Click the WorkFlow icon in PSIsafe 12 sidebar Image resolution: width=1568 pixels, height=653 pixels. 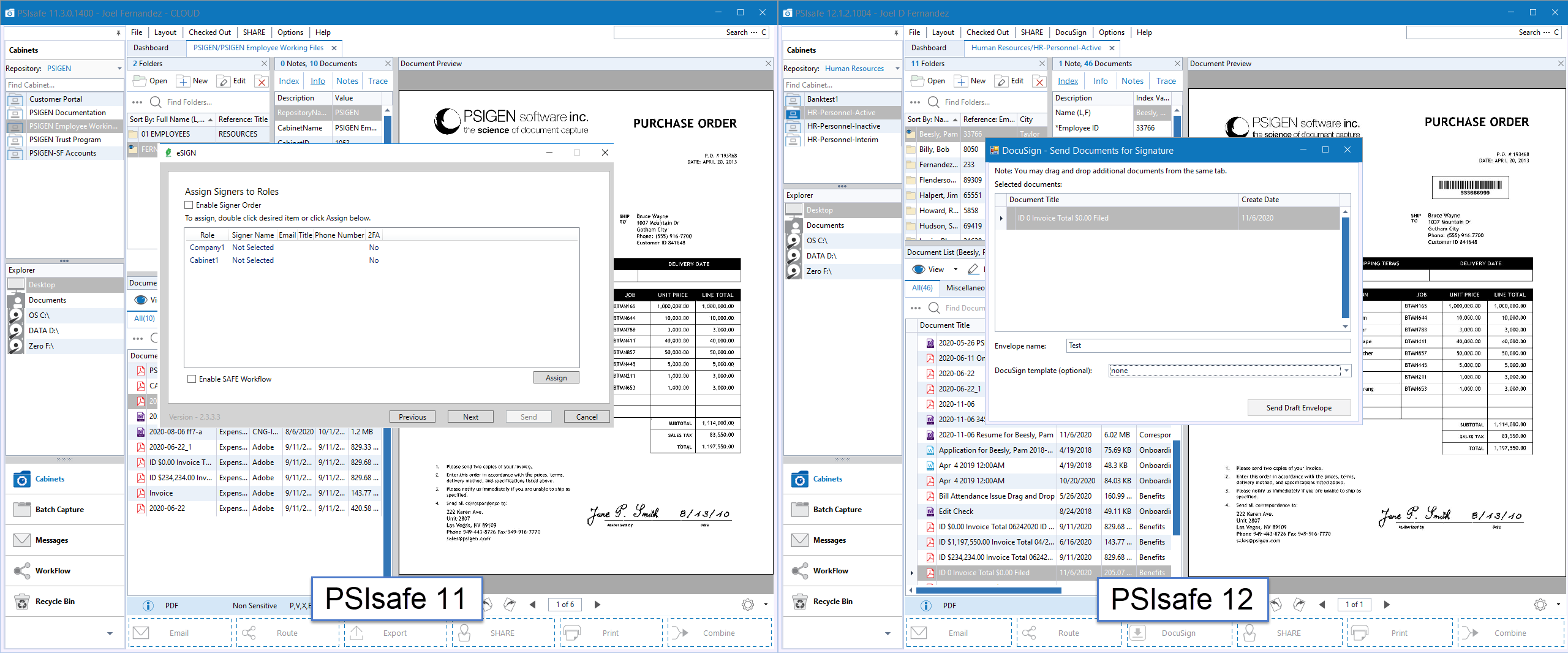(x=800, y=571)
